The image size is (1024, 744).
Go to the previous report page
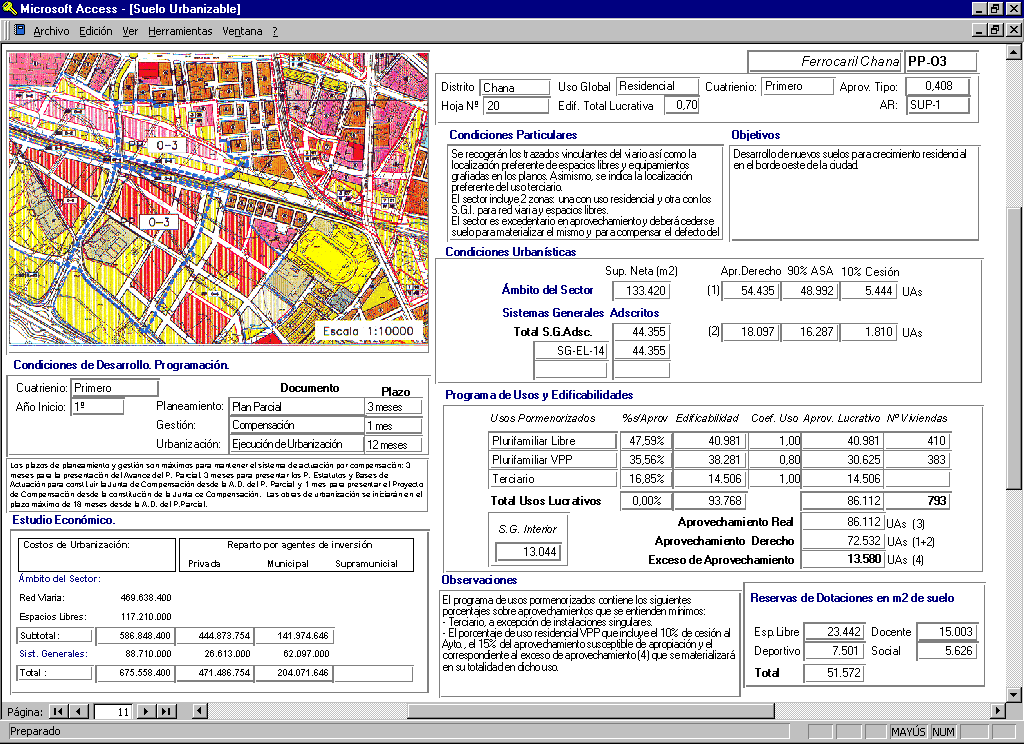tap(78, 711)
